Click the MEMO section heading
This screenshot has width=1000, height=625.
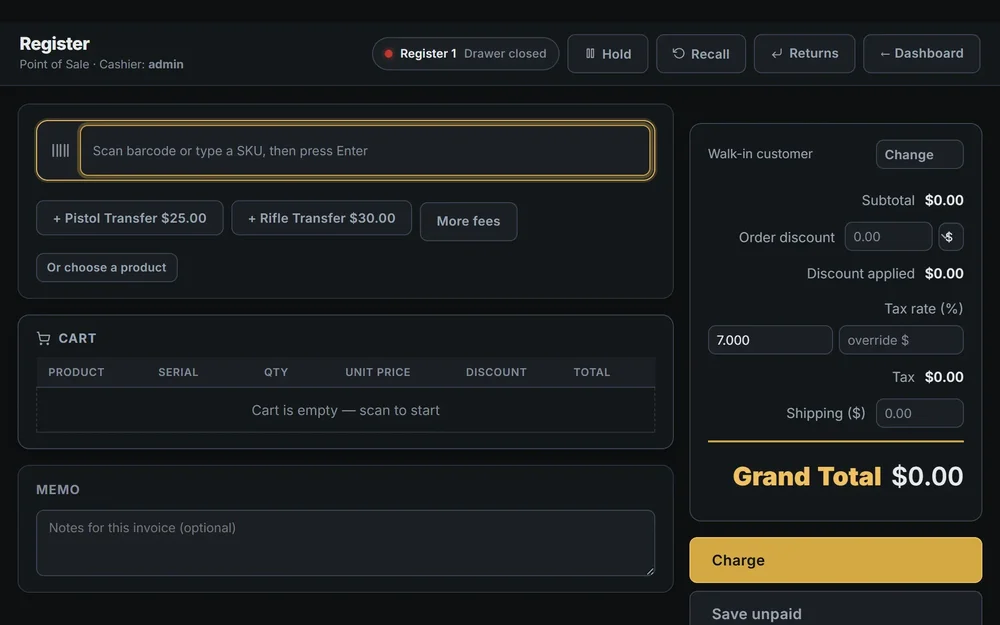58,490
